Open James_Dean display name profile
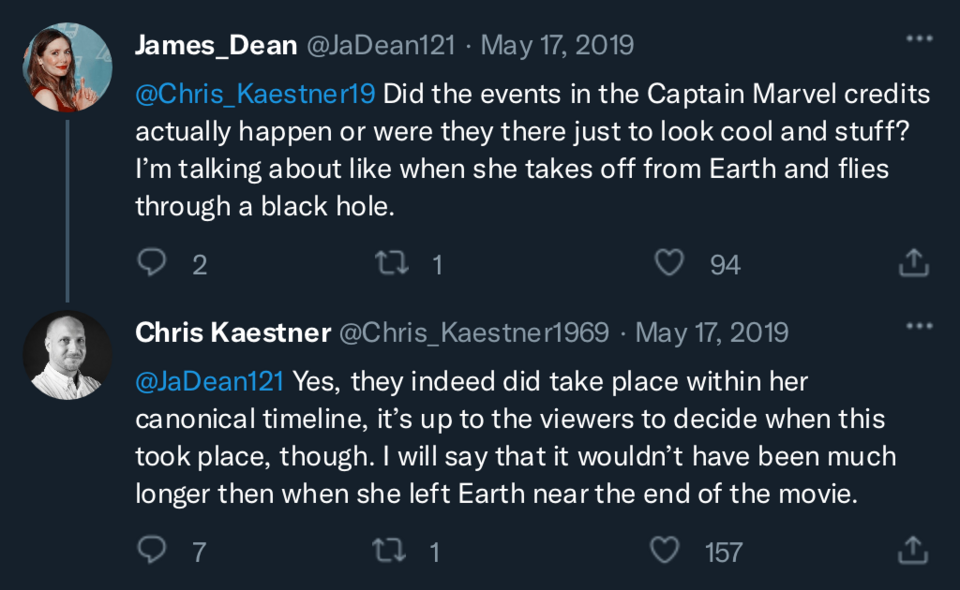960x590 pixels. pos(216,45)
